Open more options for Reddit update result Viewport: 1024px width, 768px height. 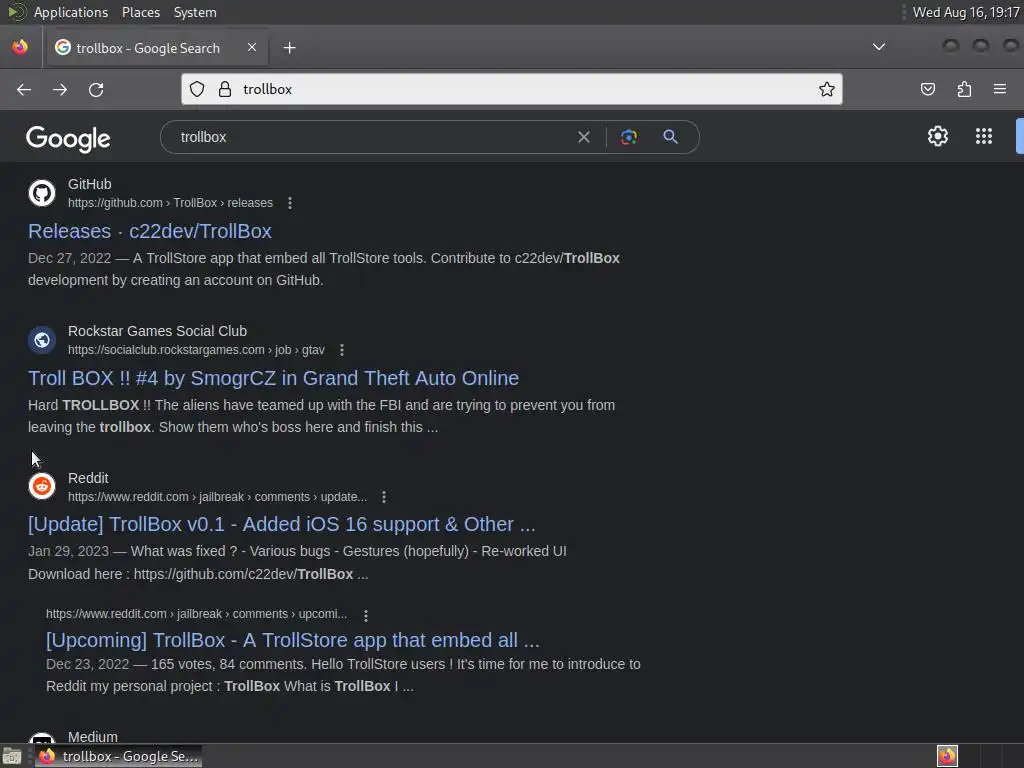pyautogui.click(x=384, y=497)
